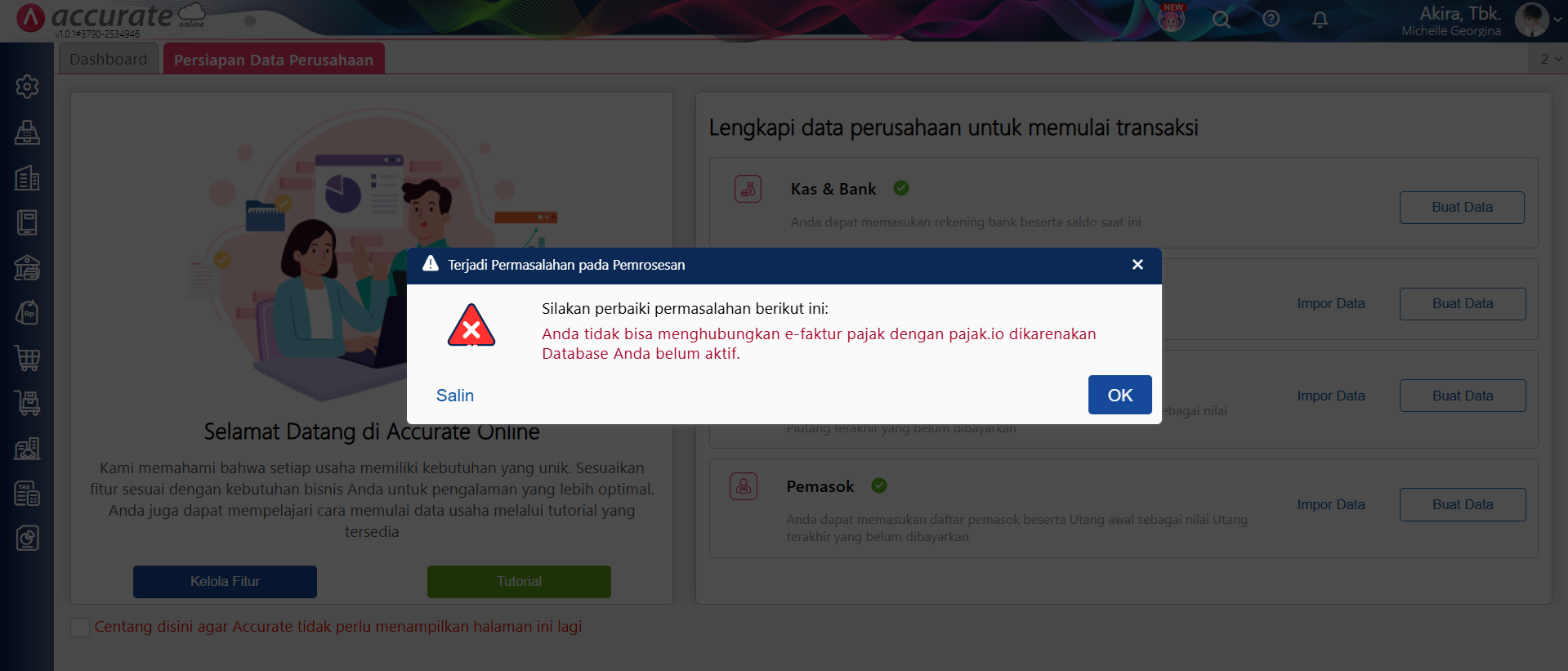1568x671 pixels.
Task: Open the notifications bell icon
Action: point(1320,20)
